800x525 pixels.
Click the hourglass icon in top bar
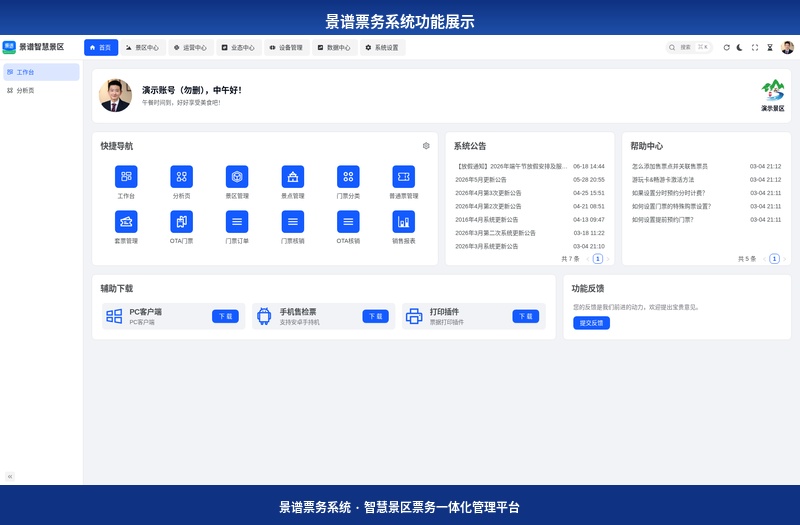coord(770,47)
